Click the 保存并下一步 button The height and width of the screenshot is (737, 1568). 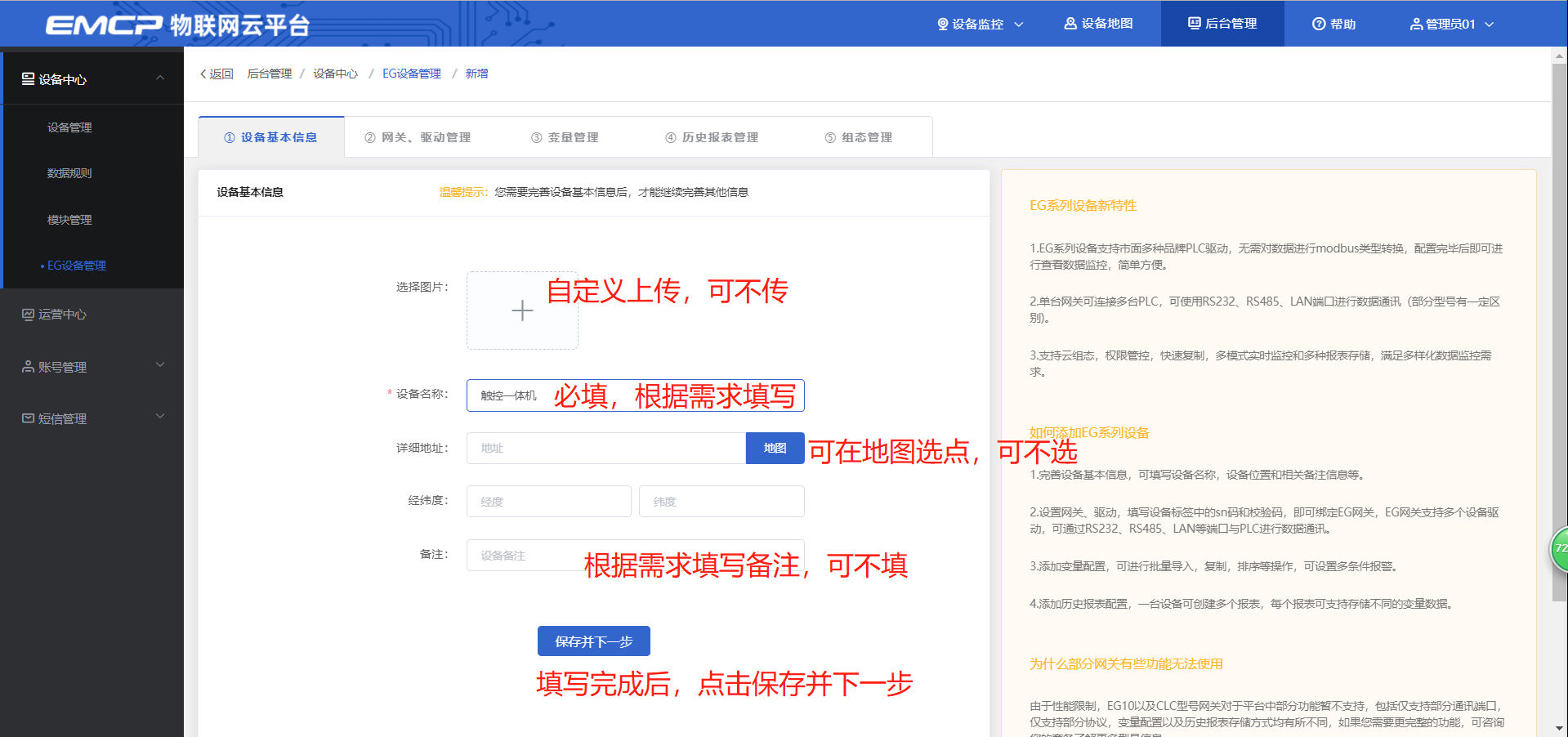click(593, 641)
